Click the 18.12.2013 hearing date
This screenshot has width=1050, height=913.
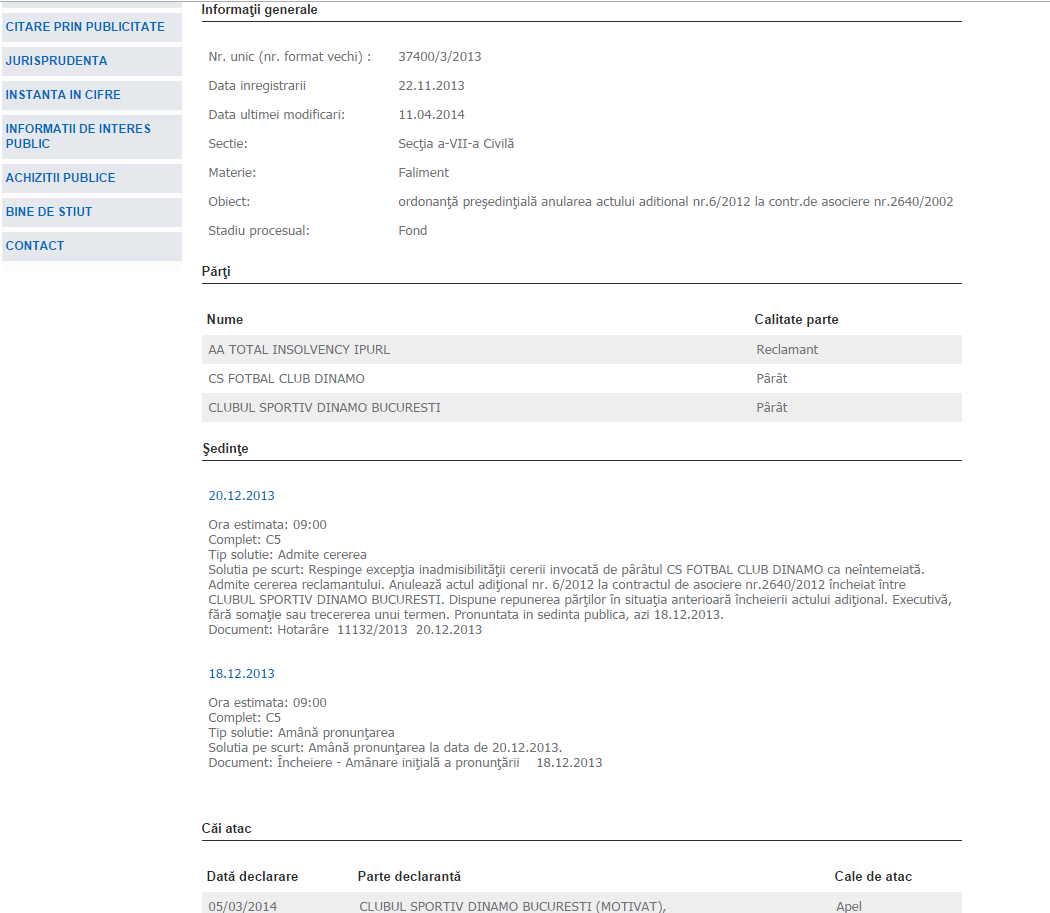[241, 674]
